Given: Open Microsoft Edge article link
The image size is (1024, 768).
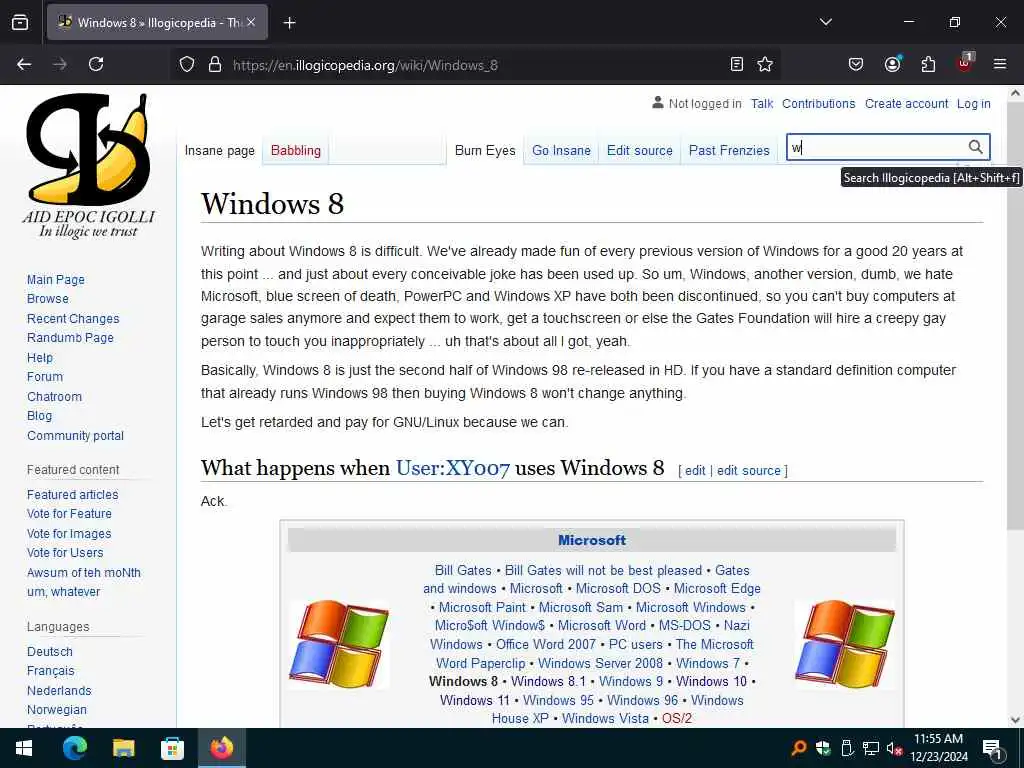Looking at the screenshot, I should [717, 588].
